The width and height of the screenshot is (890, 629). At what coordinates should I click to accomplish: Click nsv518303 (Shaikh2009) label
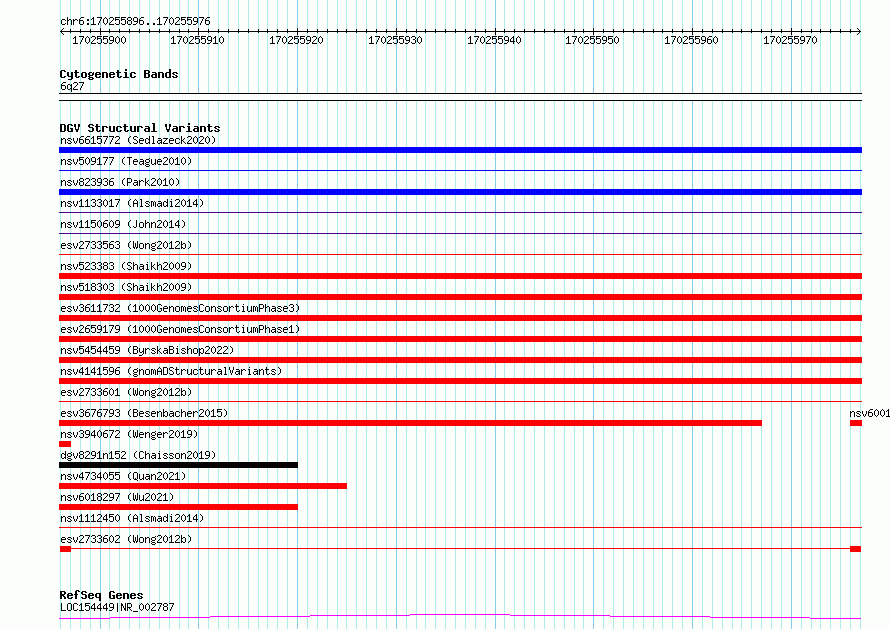126,287
